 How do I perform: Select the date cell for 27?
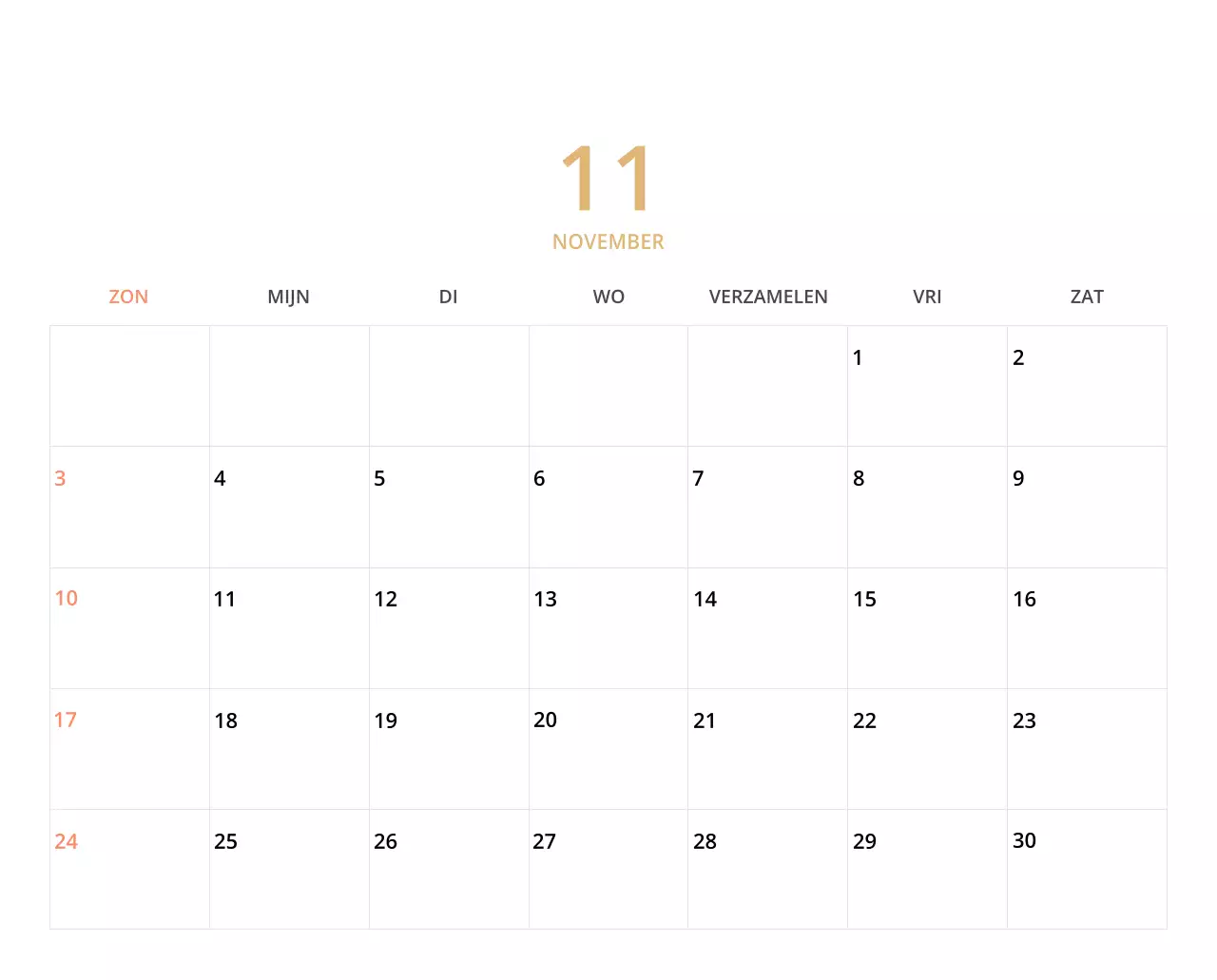[544, 841]
